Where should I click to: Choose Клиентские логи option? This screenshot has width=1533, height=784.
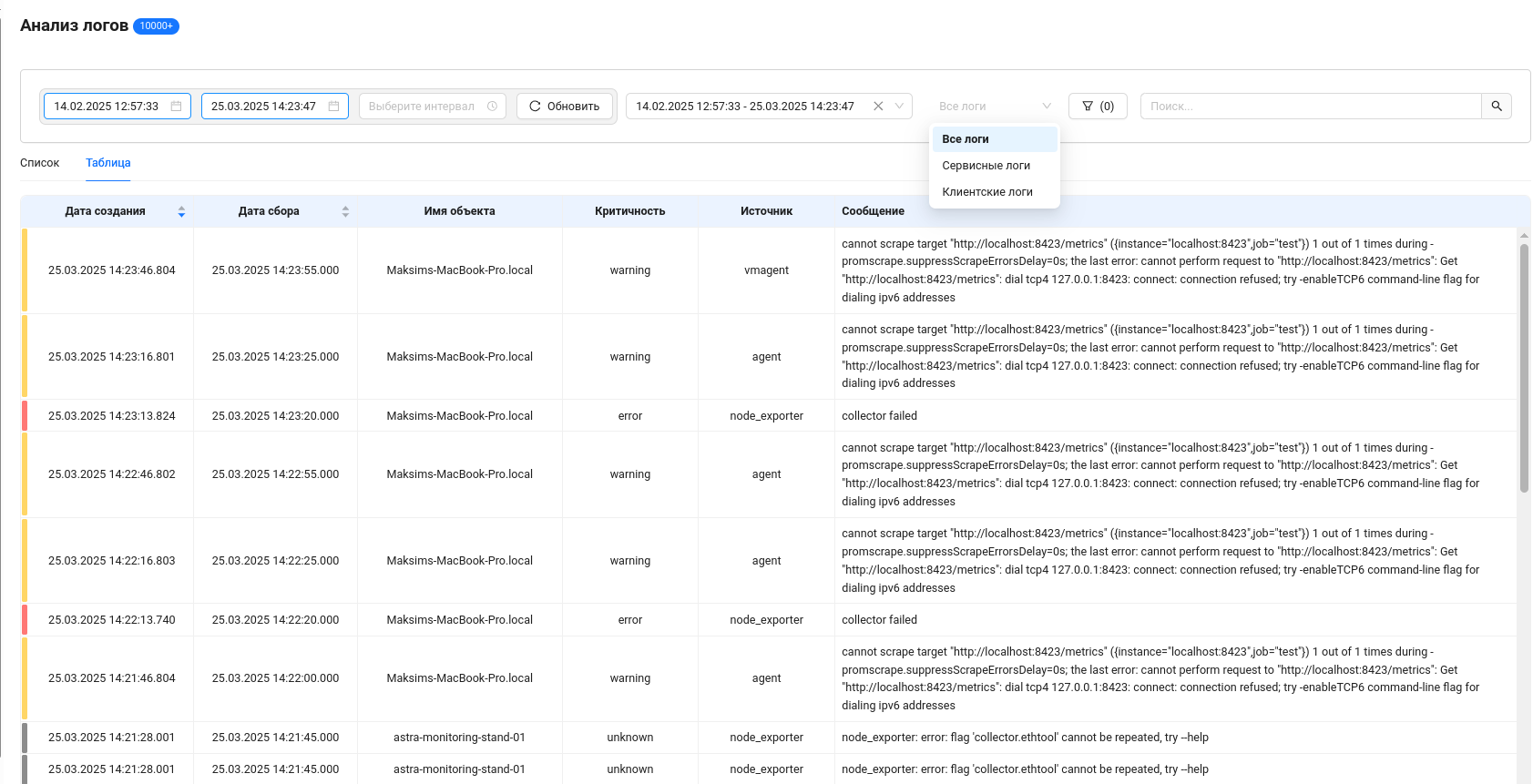(x=987, y=192)
